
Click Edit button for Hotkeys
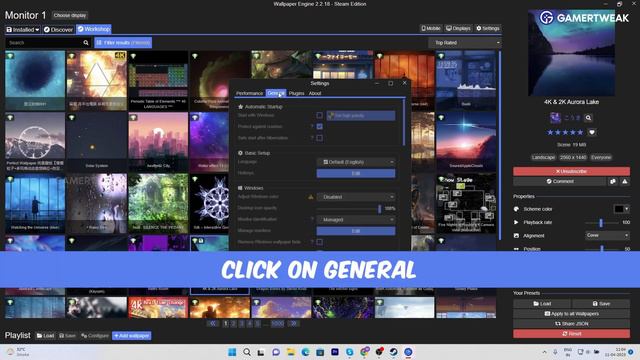356,173
